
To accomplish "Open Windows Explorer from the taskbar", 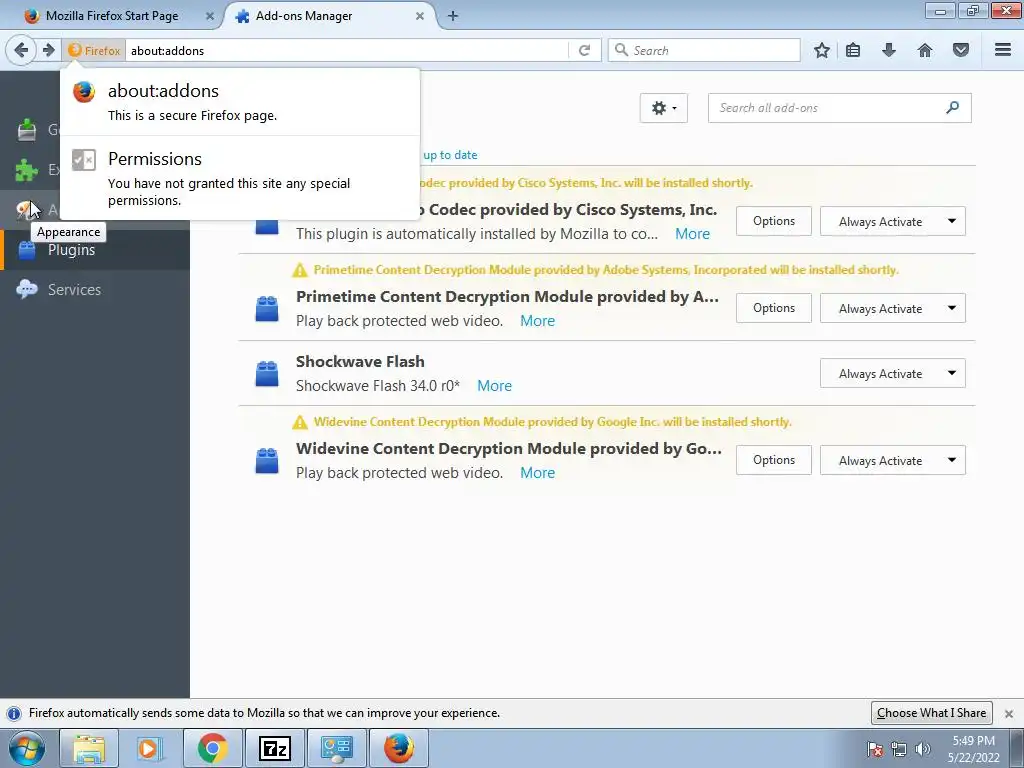I will click(x=89, y=748).
